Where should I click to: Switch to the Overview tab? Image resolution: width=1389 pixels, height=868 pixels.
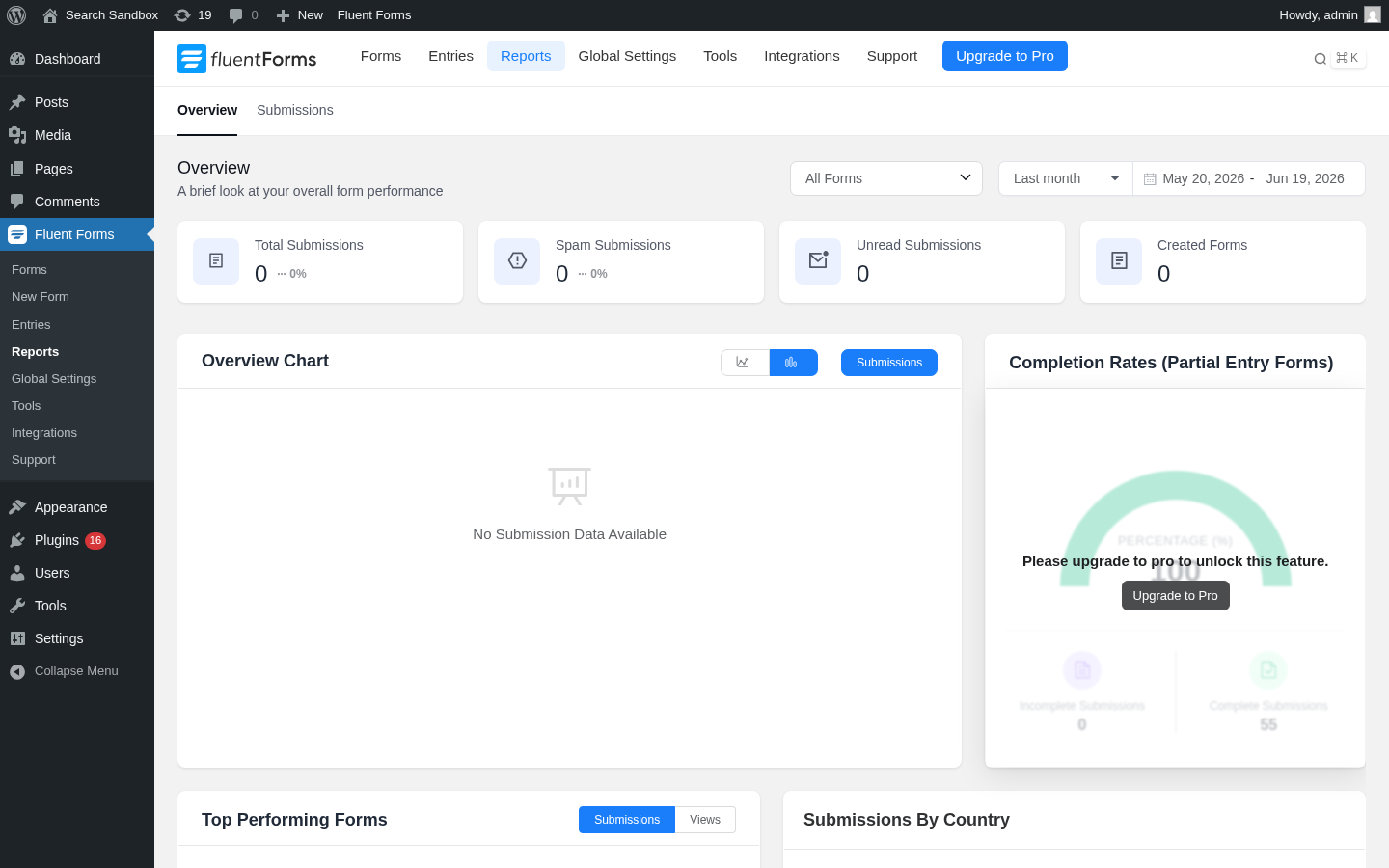tap(207, 110)
